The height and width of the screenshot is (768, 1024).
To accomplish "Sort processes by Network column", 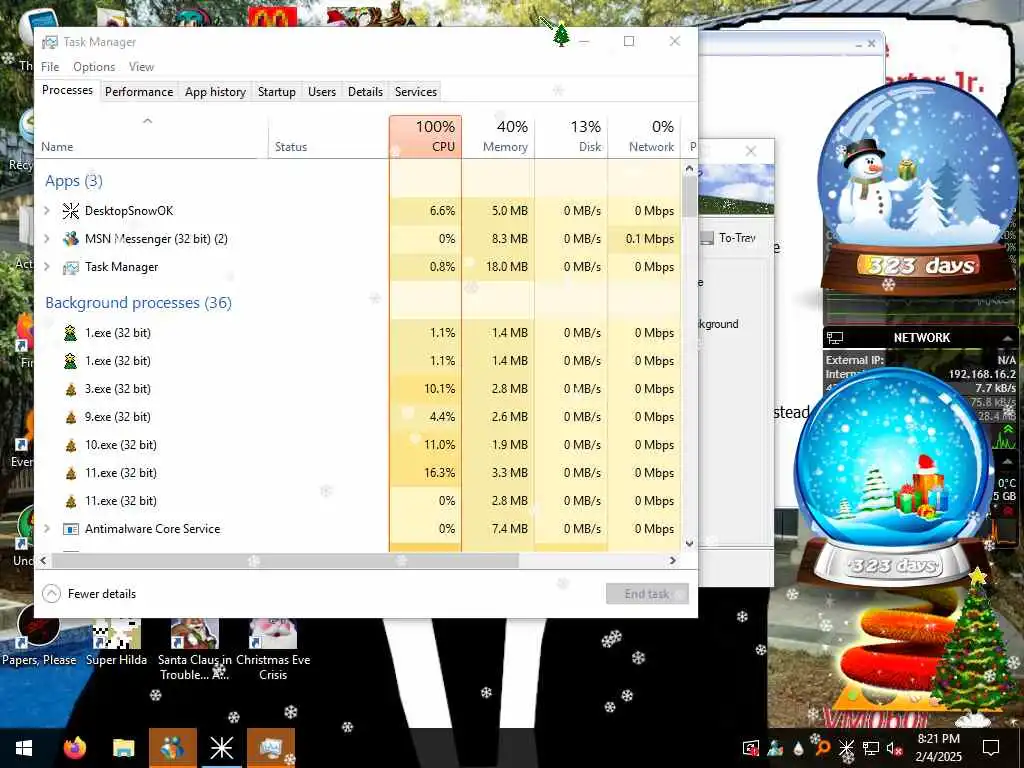I will tap(645, 136).
